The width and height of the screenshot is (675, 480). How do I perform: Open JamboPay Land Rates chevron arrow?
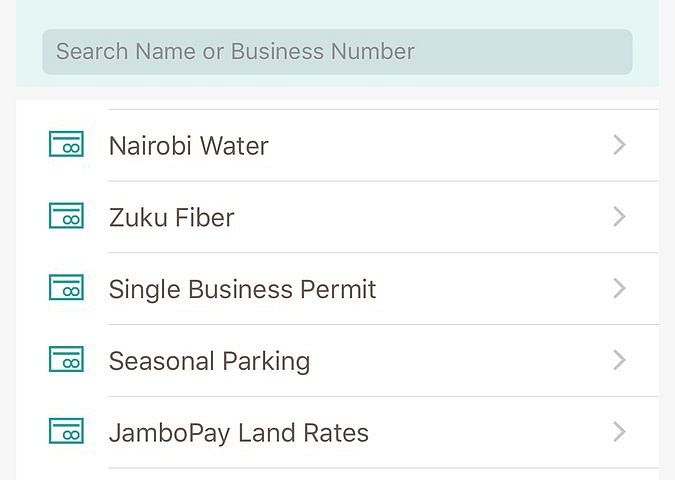(x=619, y=432)
